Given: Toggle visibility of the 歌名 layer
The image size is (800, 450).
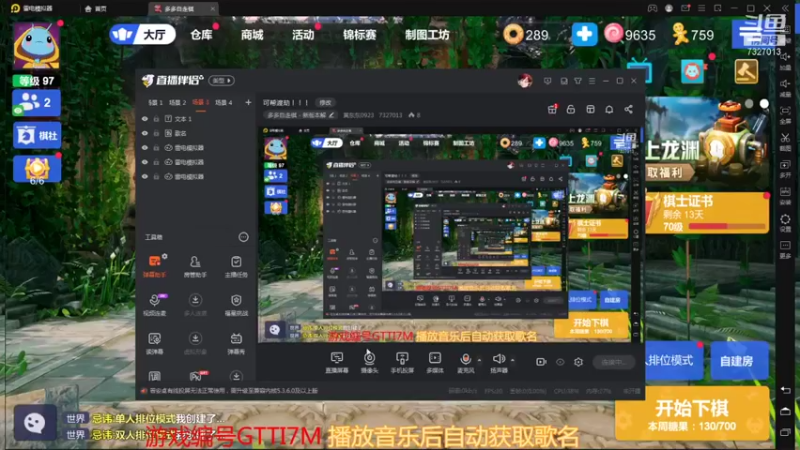Looking at the screenshot, I should click(x=145, y=133).
